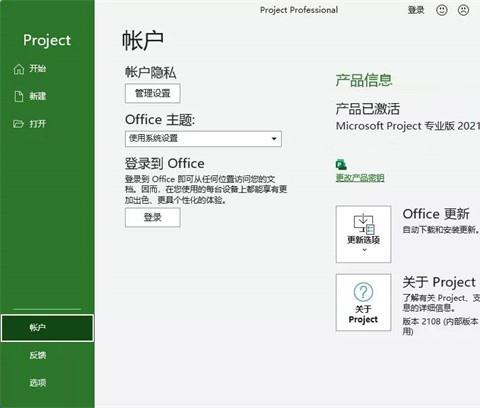Click the 管理设置 button
The height and width of the screenshot is (408, 480).
153,93
